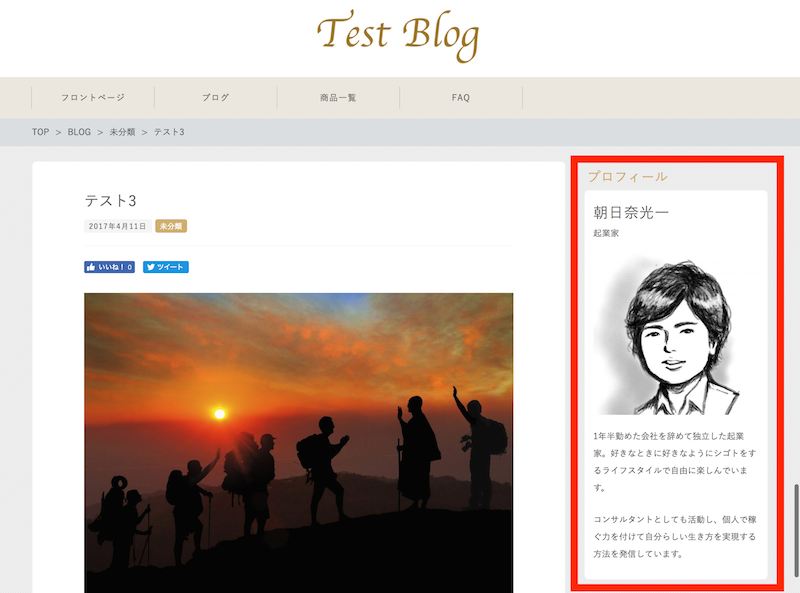Viewport: 800px width, 593px height.
Task: Click the BLOG breadcrumb link
Action: tap(79, 132)
